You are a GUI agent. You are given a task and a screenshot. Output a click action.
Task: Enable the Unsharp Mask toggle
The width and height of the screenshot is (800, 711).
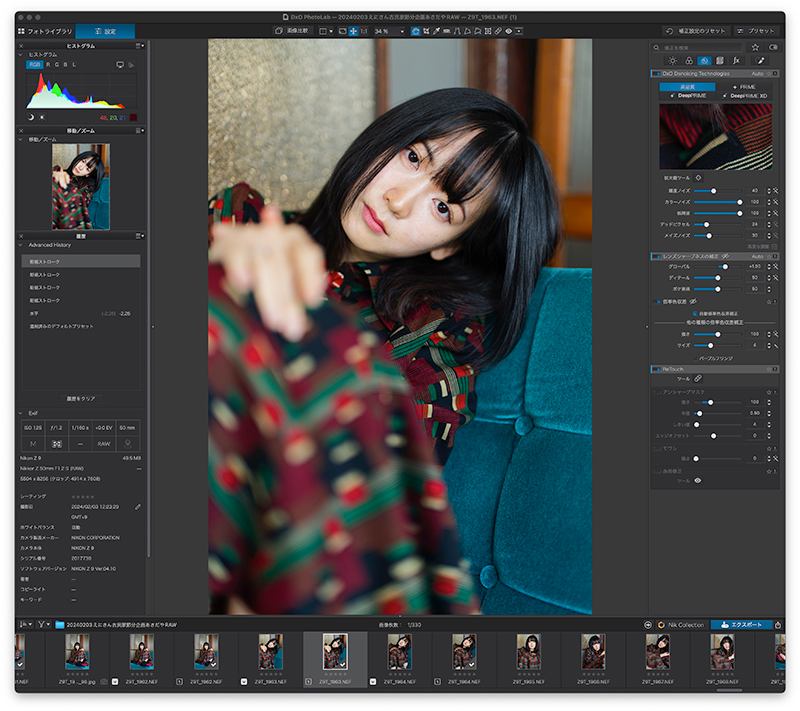[x=657, y=392]
